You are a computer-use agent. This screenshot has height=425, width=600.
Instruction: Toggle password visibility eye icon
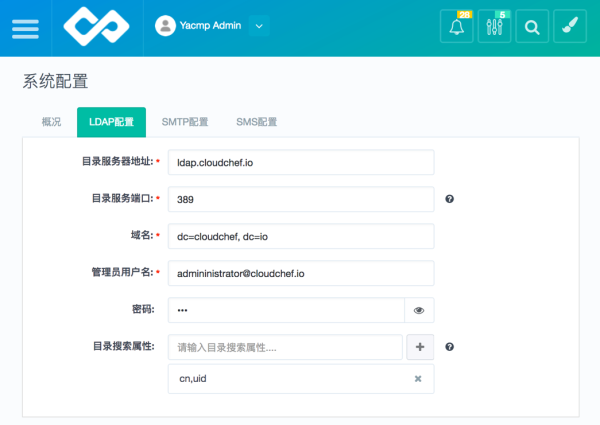point(419,310)
